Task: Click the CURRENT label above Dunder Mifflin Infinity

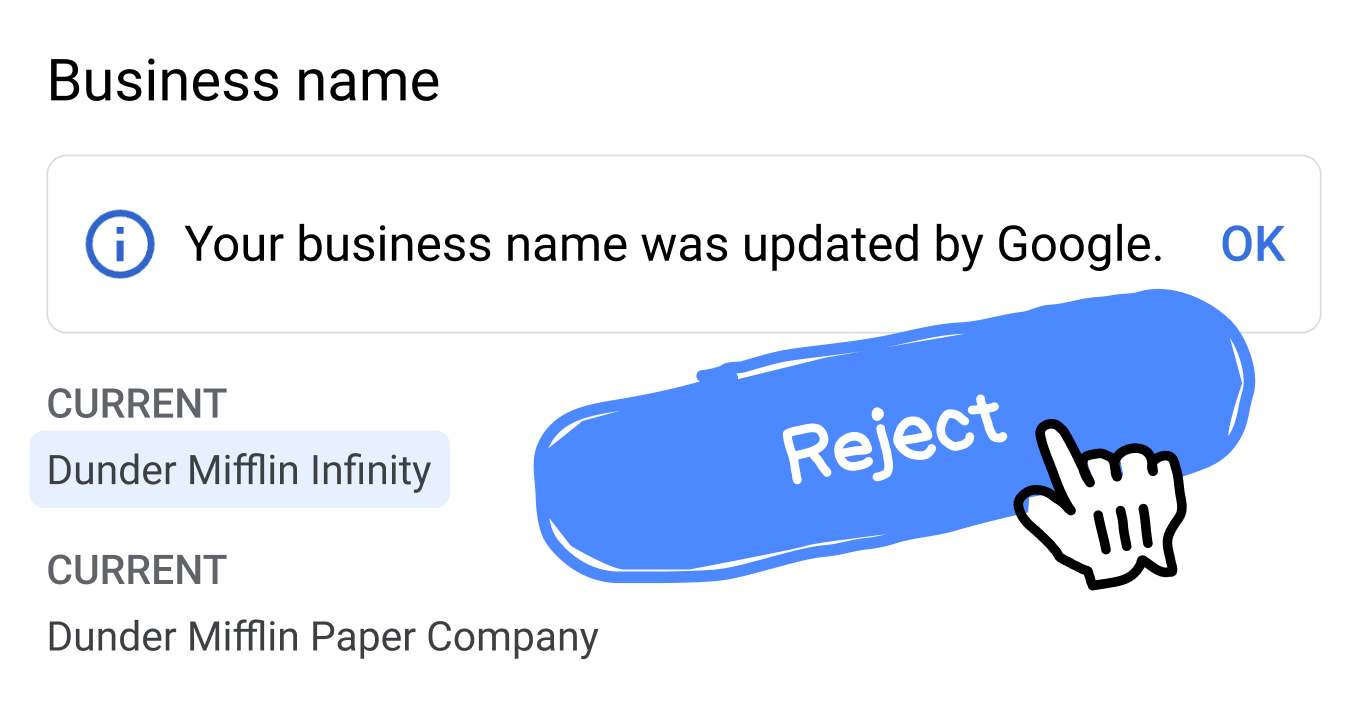Action: point(137,404)
